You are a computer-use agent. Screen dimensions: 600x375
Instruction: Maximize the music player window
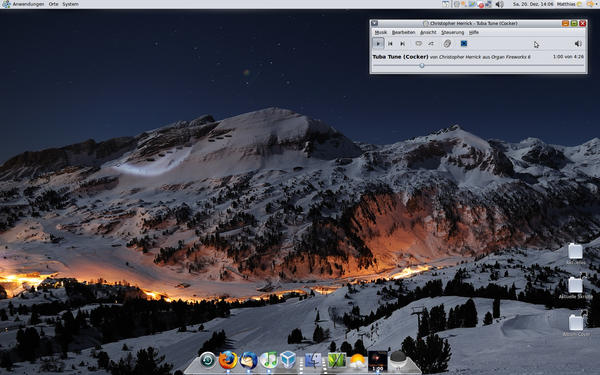[x=574, y=23]
